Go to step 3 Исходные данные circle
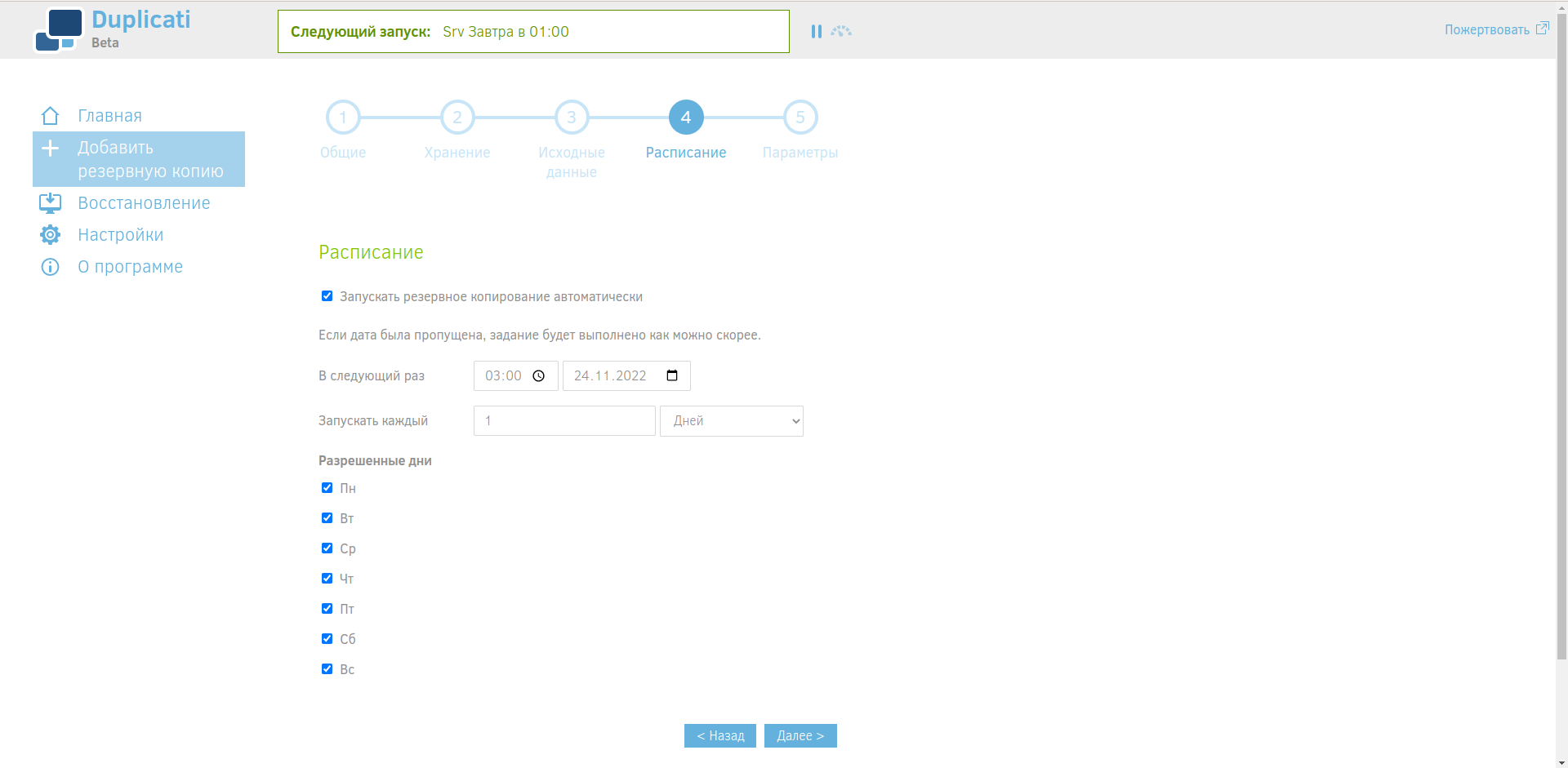The image size is (1568, 768). tap(572, 118)
